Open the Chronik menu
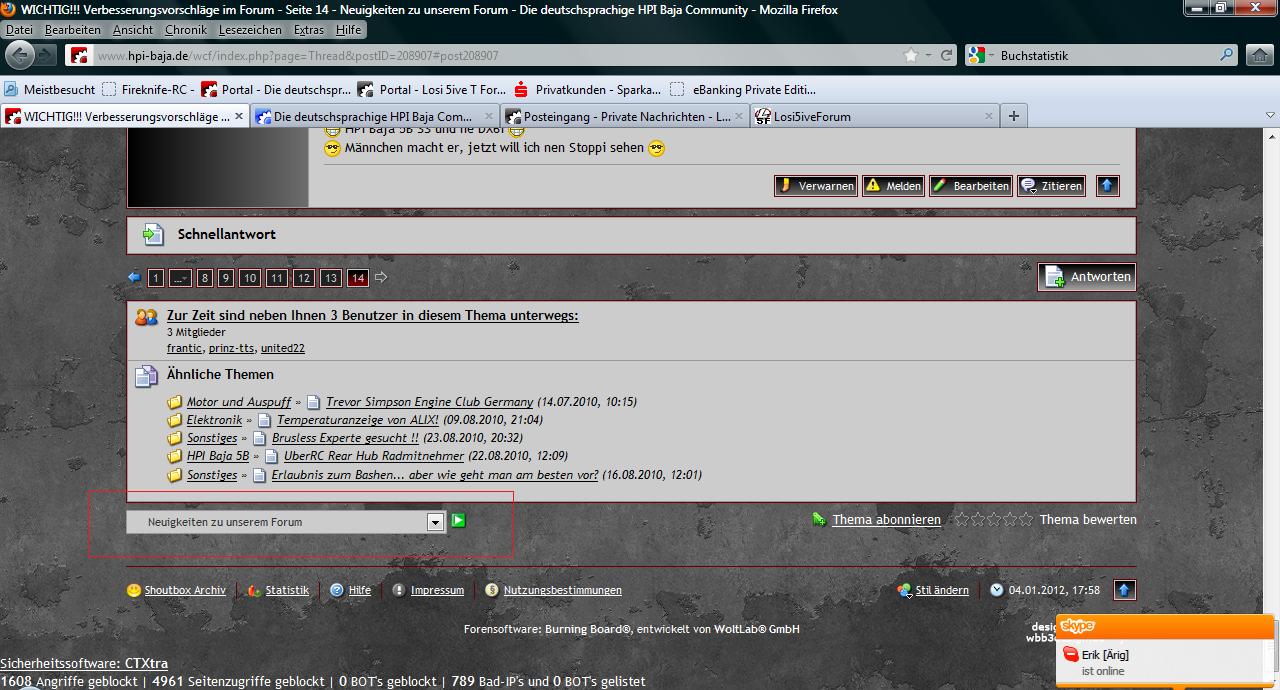 tap(186, 30)
